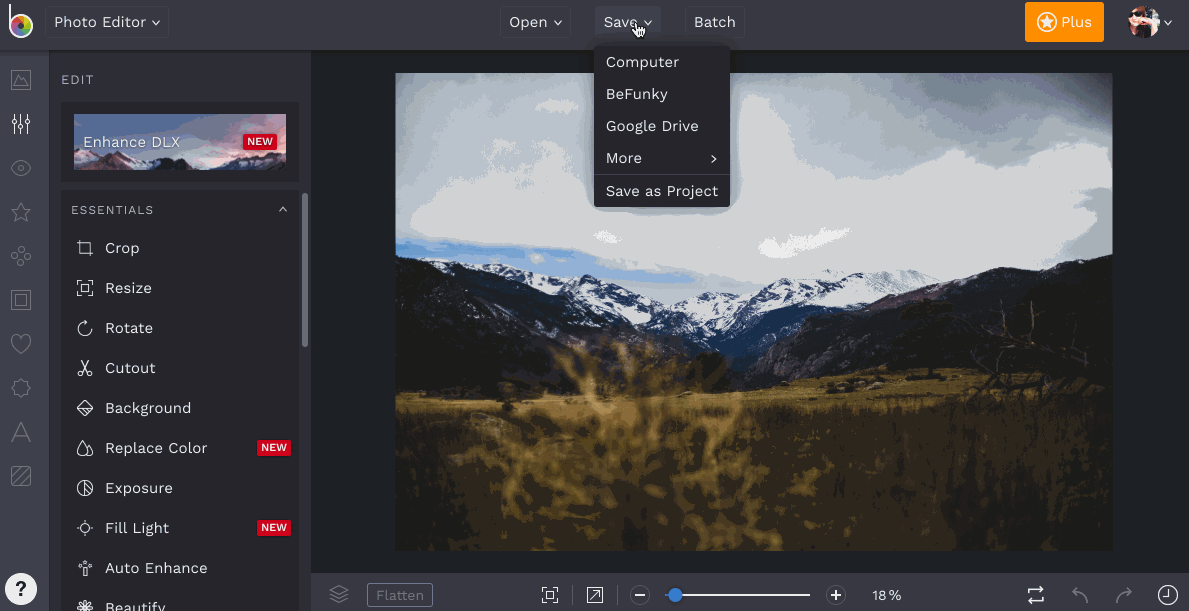1189x611 pixels.
Task: Click the redo arrow icon
Action: point(1124,595)
